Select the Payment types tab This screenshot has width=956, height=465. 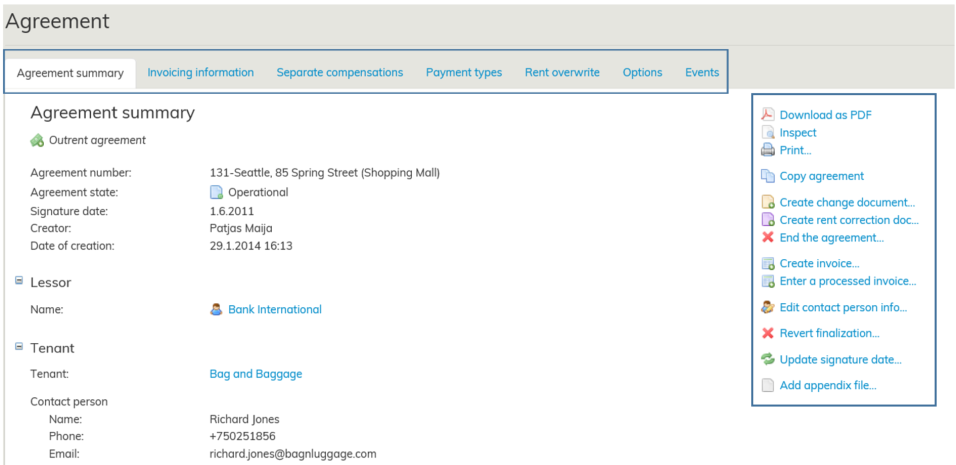coord(463,73)
